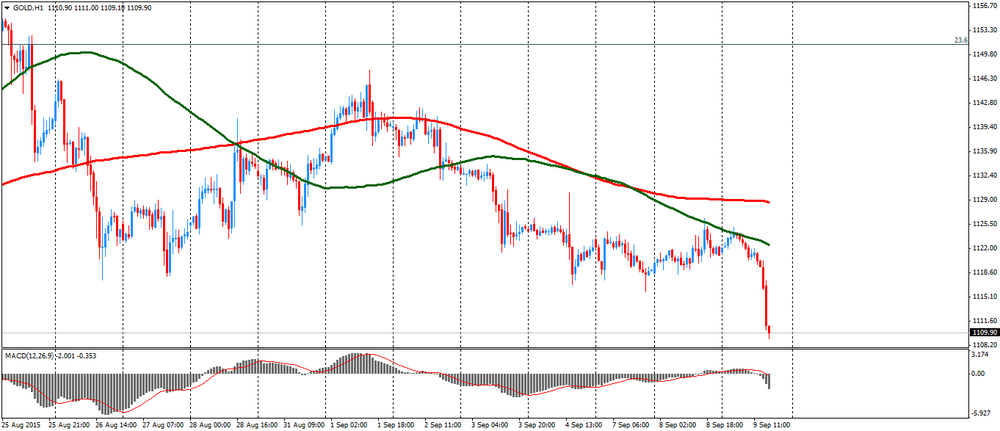This screenshot has width=1000, height=431.
Task: Click the 23.6 Fibonacci level label
Action: click(x=960, y=40)
